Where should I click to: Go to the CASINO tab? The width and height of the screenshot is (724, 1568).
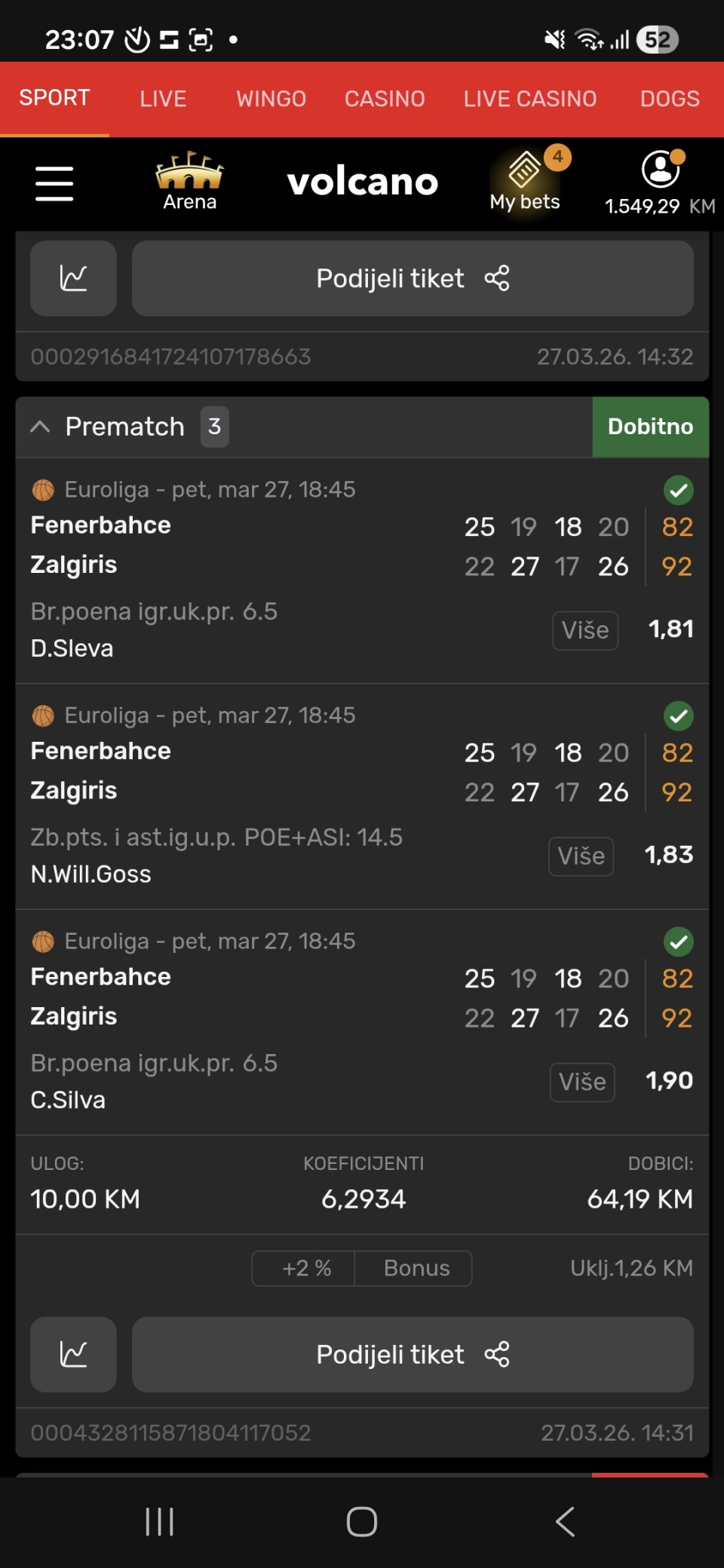click(385, 99)
